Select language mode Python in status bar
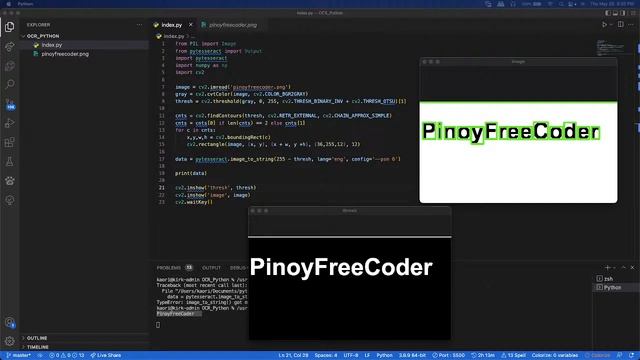 (384, 356)
